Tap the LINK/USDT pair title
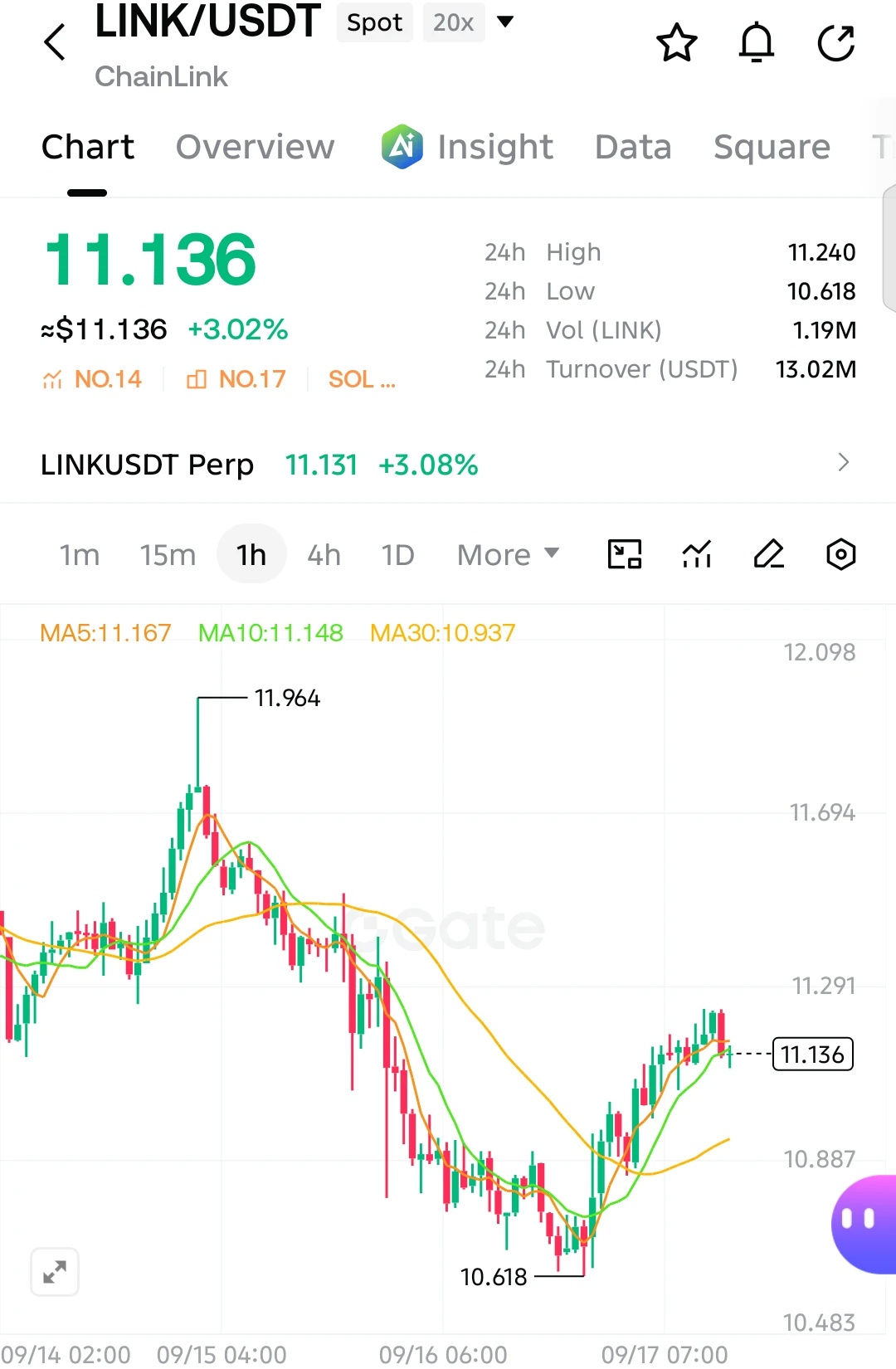Viewport: 896px width, 1369px height. [207, 22]
